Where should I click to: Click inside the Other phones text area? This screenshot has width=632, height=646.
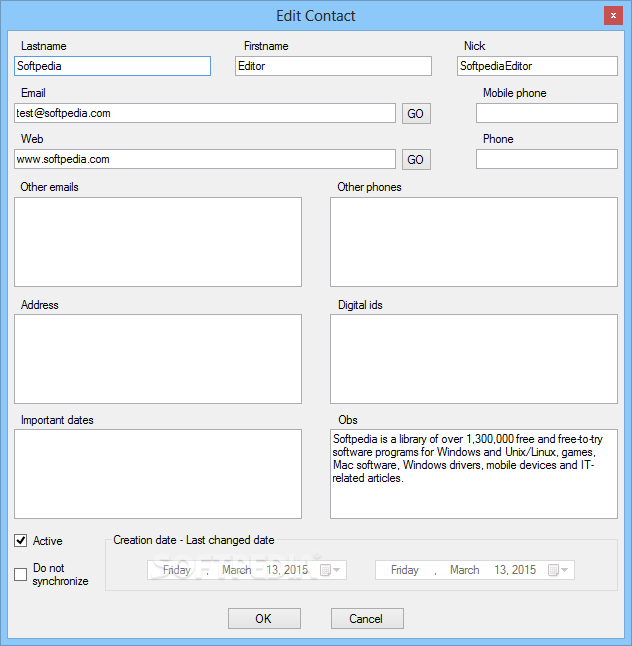pyautogui.click(x=474, y=242)
